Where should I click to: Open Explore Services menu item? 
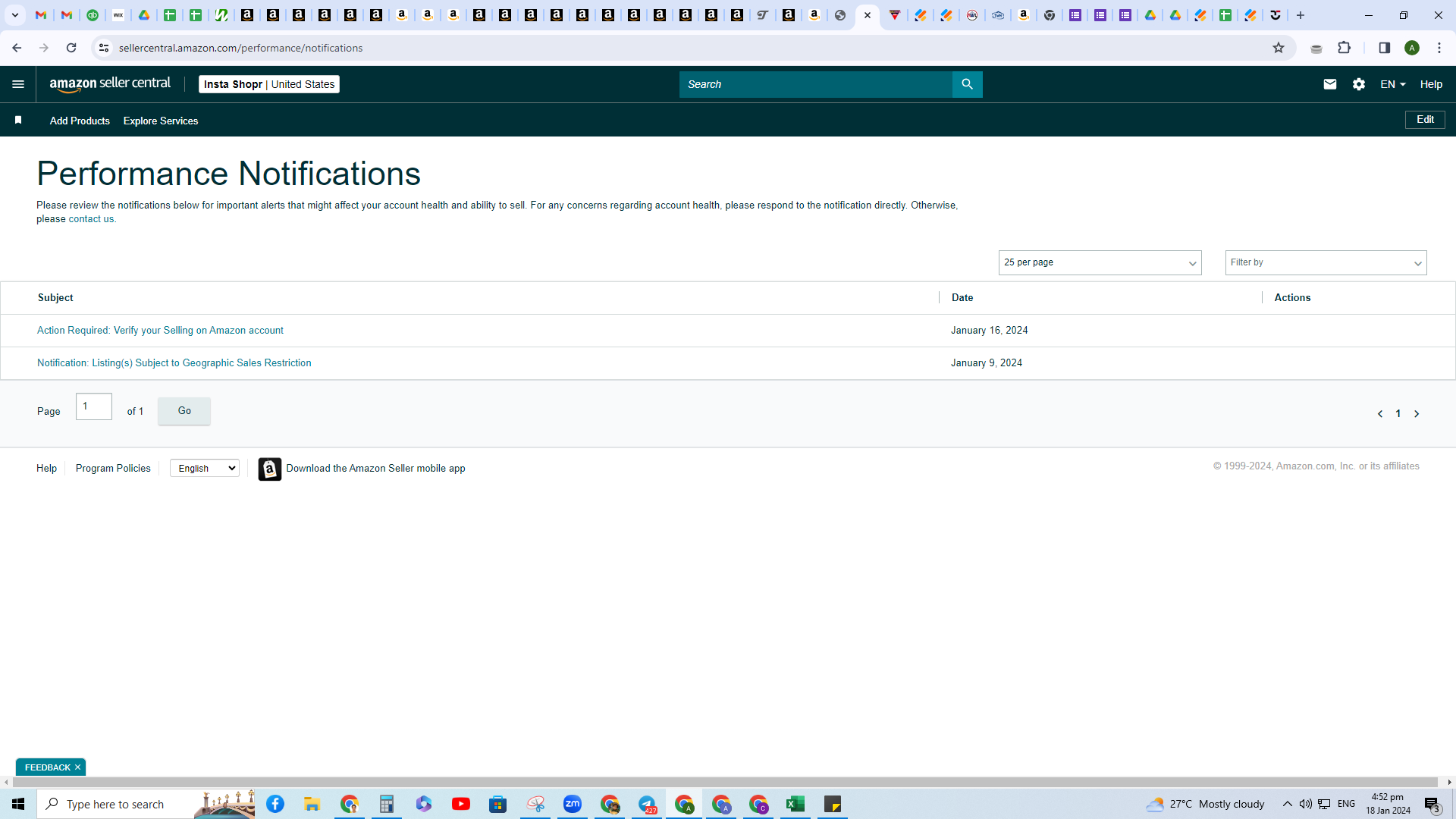[161, 121]
